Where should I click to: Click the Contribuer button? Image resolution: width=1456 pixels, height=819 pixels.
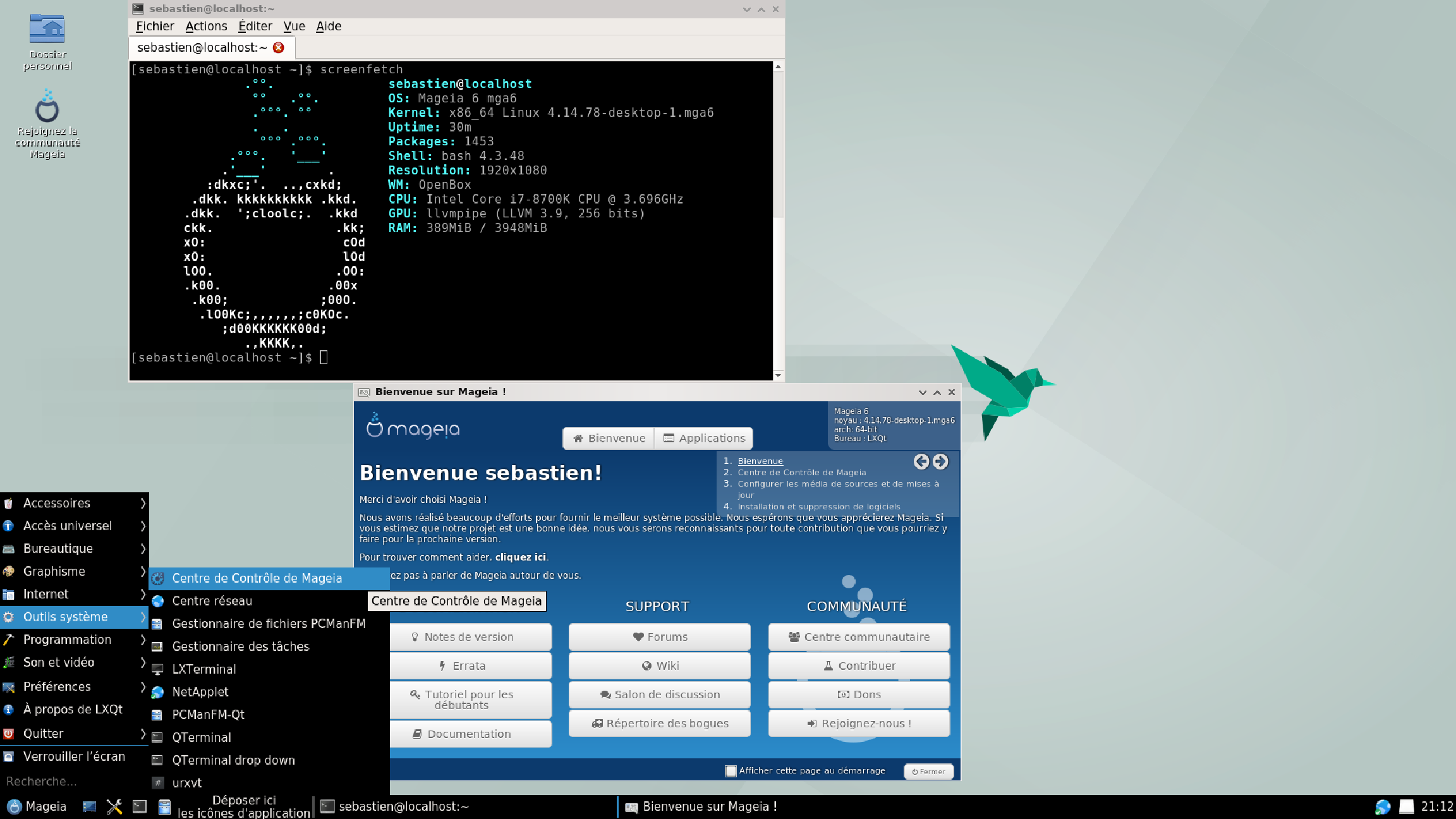pyautogui.click(x=859, y=665)
